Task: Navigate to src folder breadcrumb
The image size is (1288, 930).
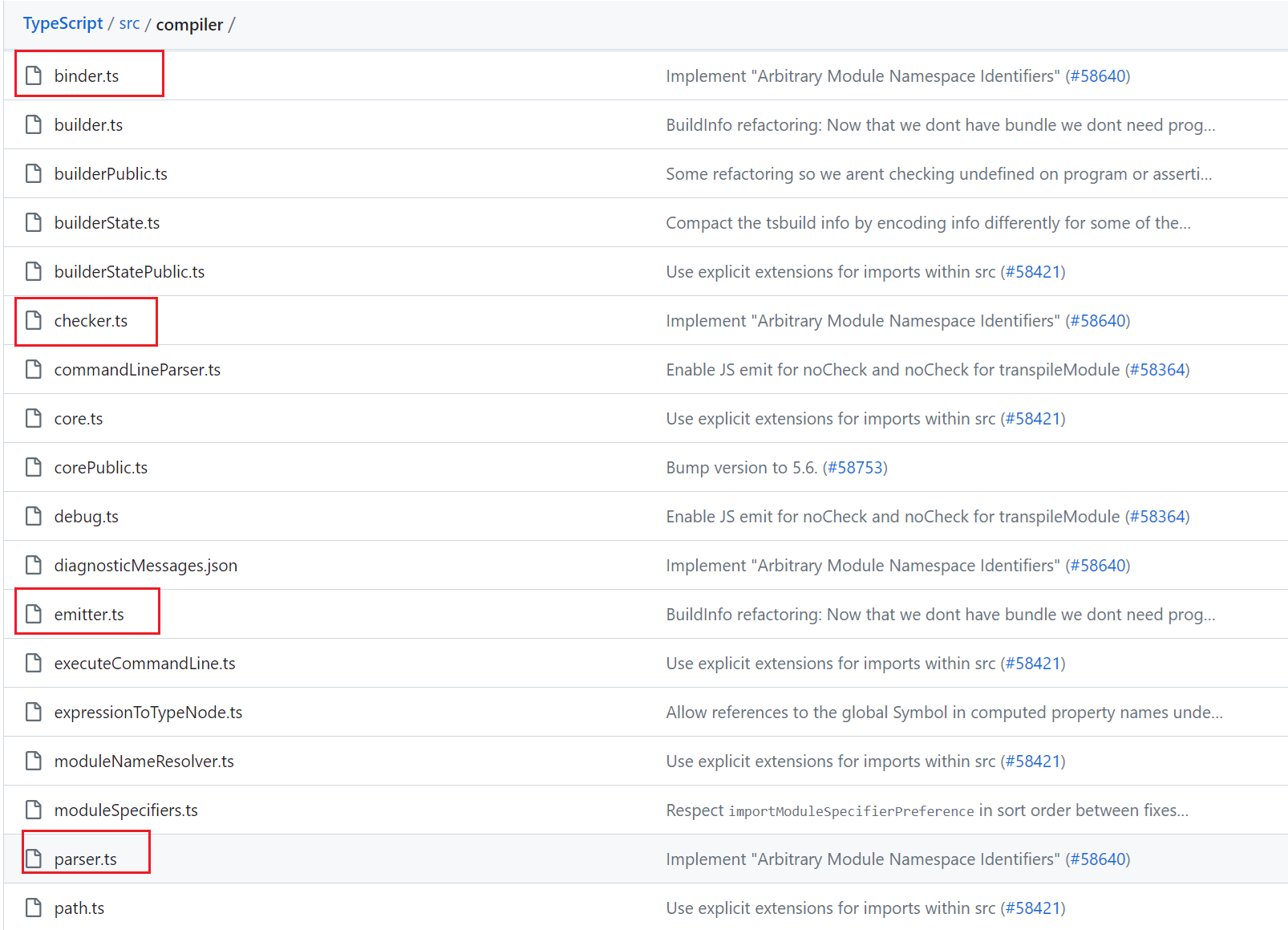Action: [129, 24]
